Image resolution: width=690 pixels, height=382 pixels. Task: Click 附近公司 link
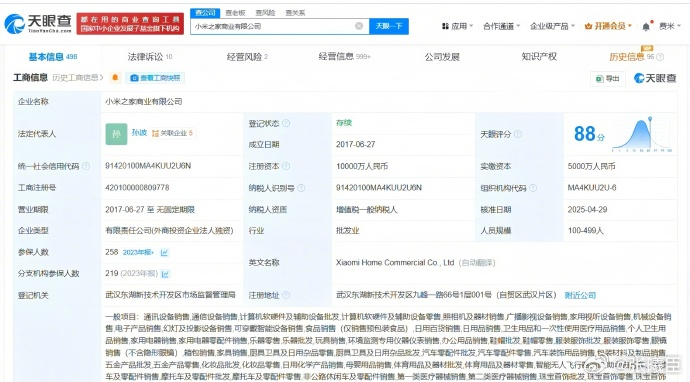tap(580, 295)
